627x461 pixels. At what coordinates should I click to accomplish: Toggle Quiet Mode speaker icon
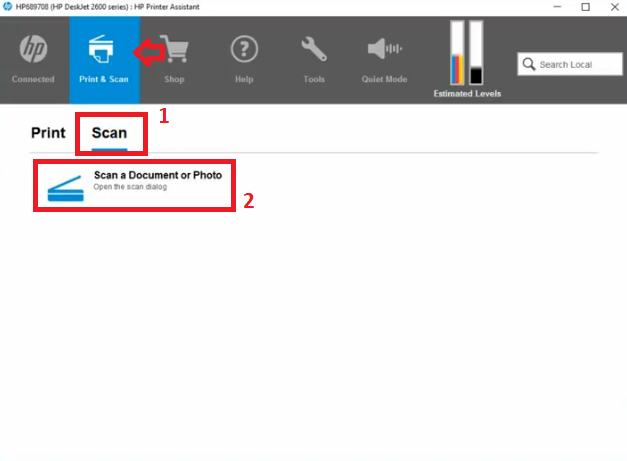click(384, 49)
